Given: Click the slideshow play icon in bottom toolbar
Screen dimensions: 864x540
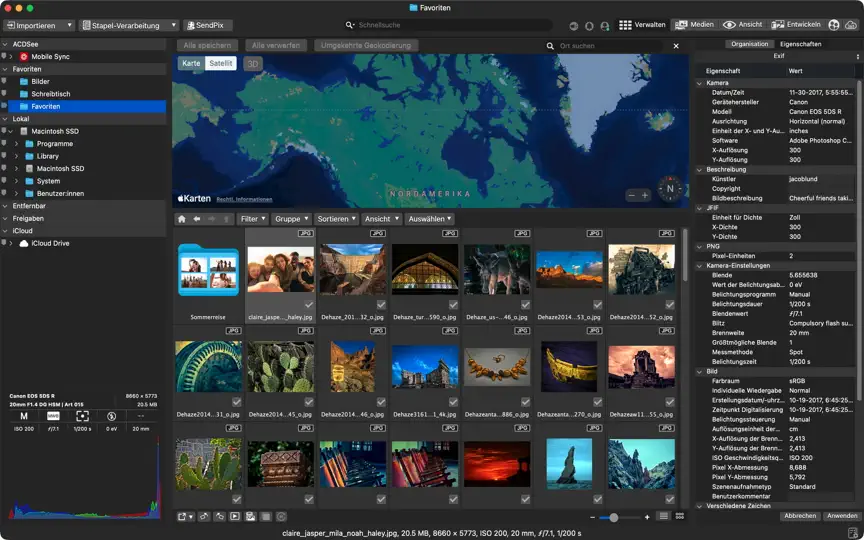Looking at the screenshot, I should (x=235, y=516).
